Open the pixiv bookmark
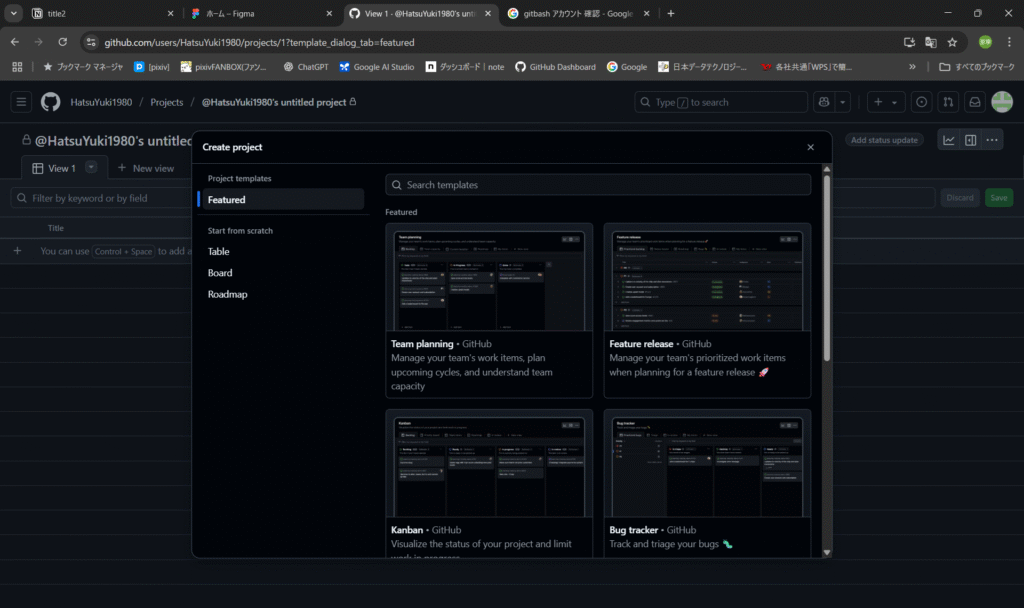Image resolution: width=1024 pixels, height=608 pixels. pos(152,67)
